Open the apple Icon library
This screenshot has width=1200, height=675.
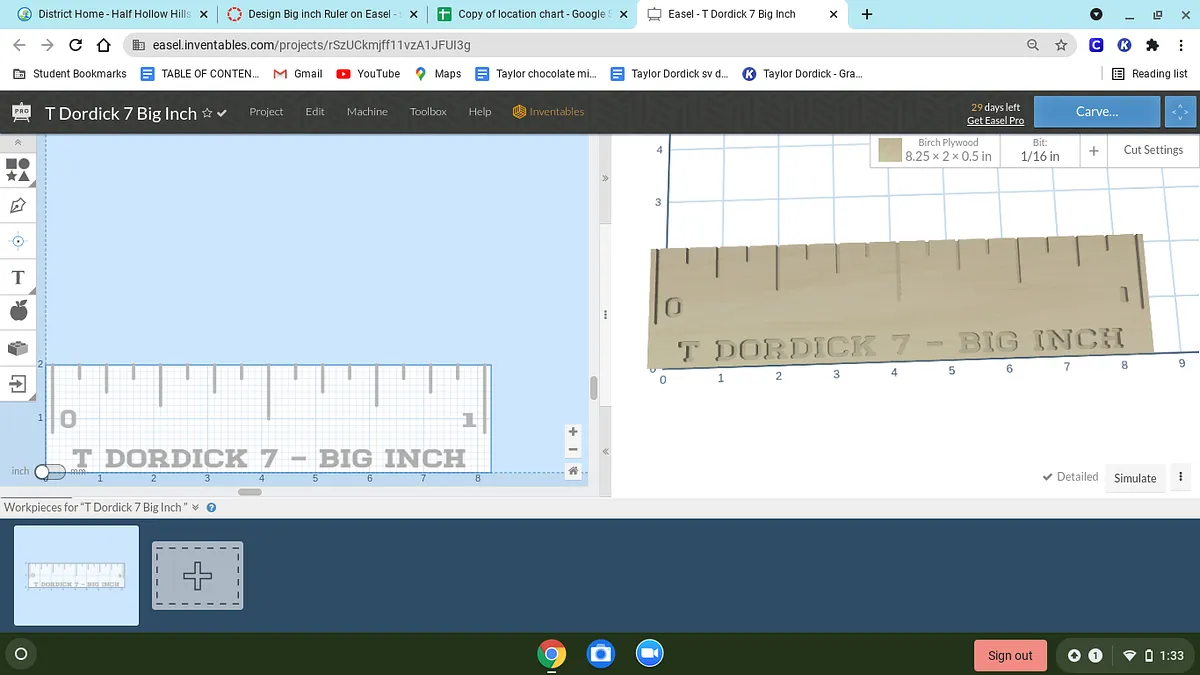pos(18,312)
